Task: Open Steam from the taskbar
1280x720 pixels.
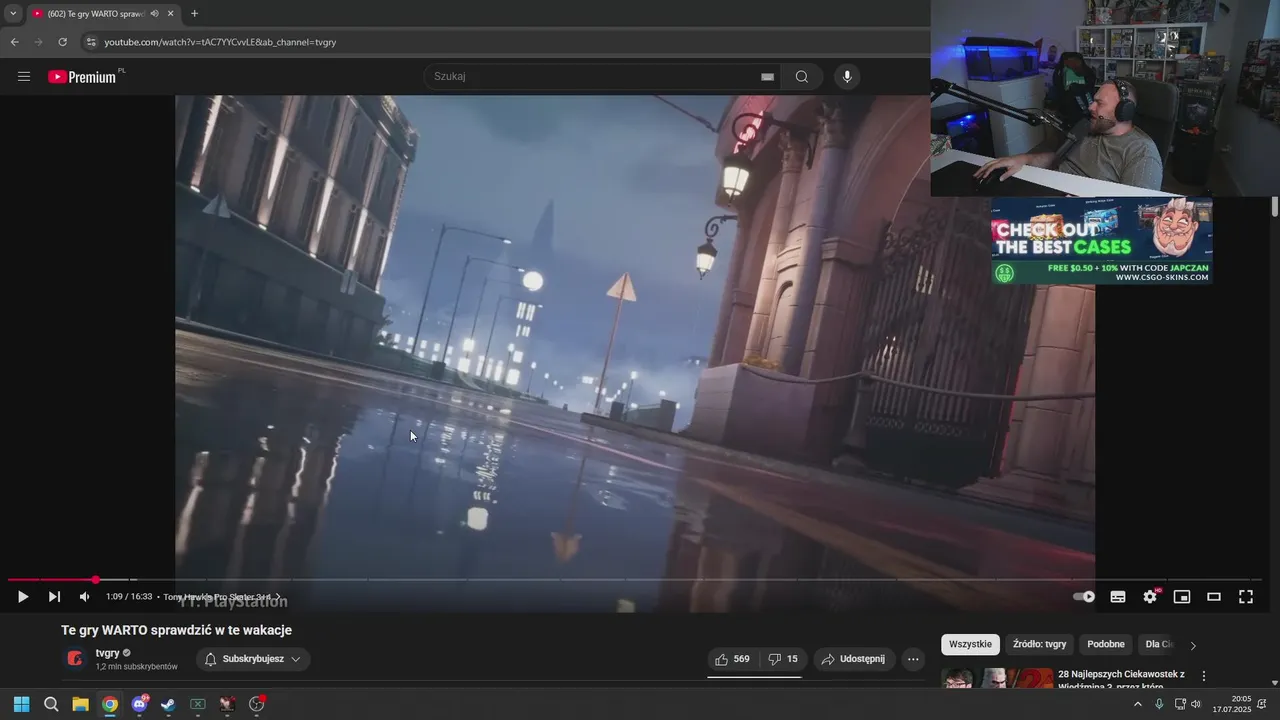Action: pos(168,704)
